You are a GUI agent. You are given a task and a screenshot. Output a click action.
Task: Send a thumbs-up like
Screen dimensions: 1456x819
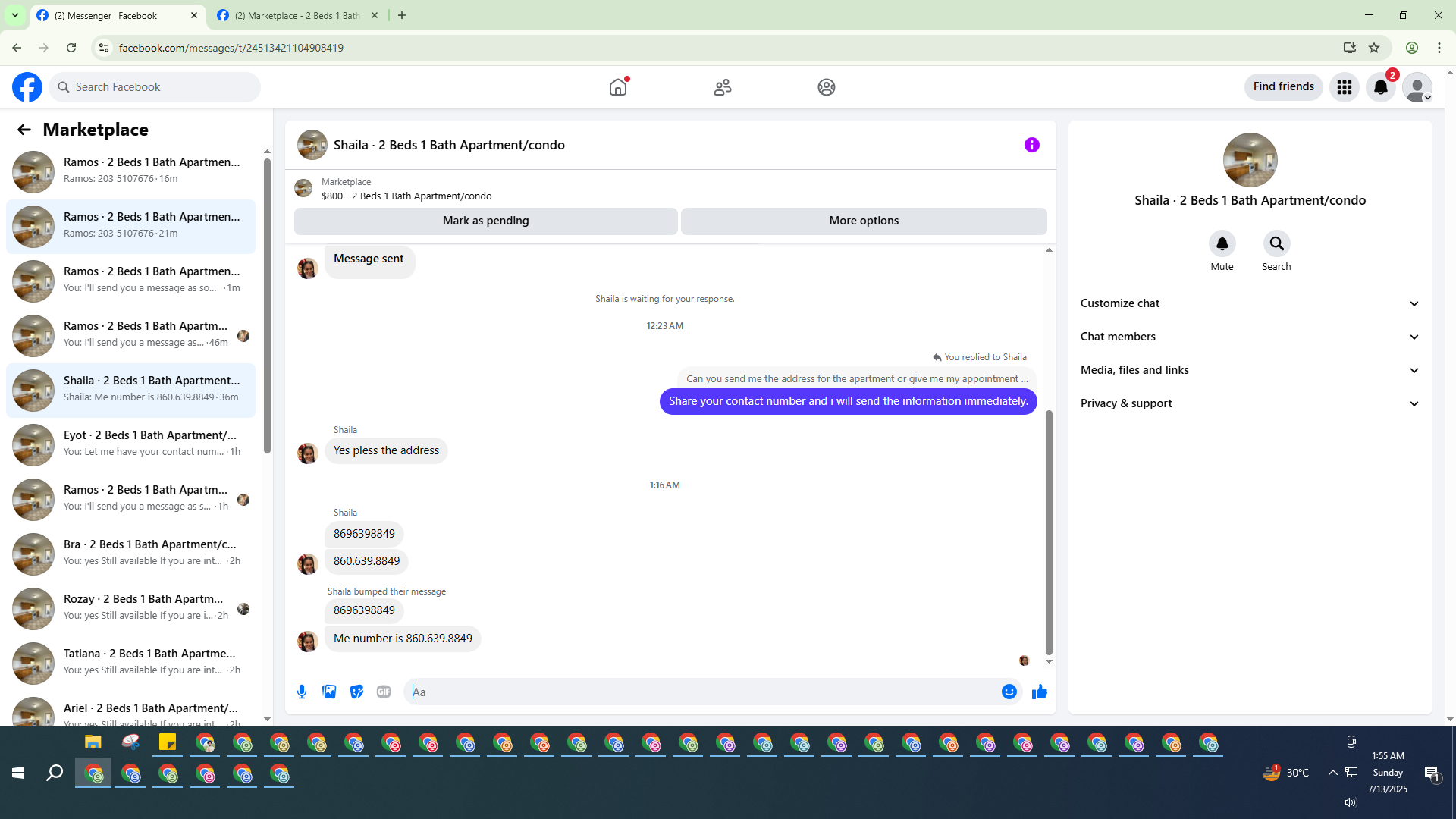tap(1040, 692)
